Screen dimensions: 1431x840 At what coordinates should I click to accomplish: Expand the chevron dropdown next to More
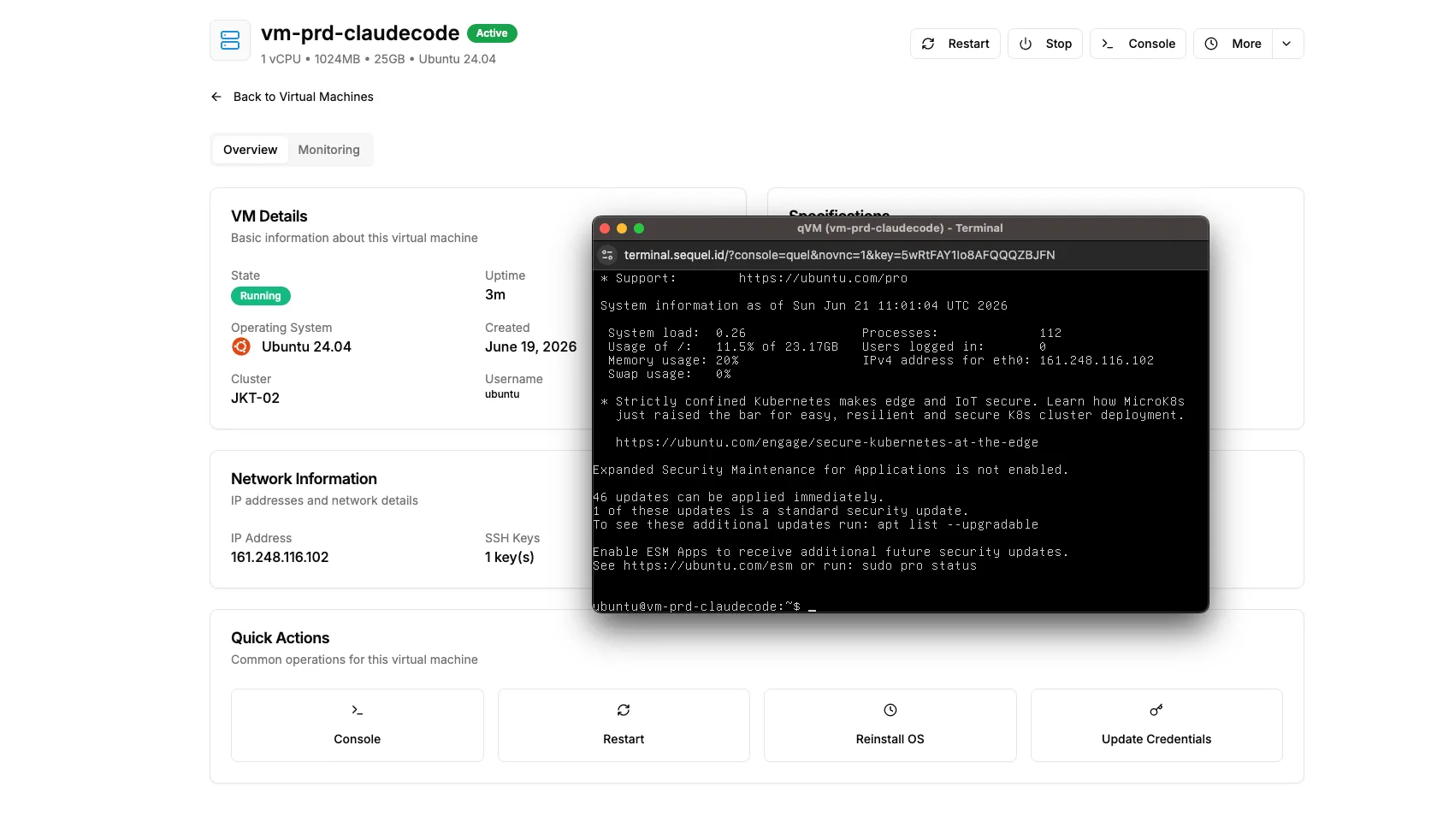1286,44
